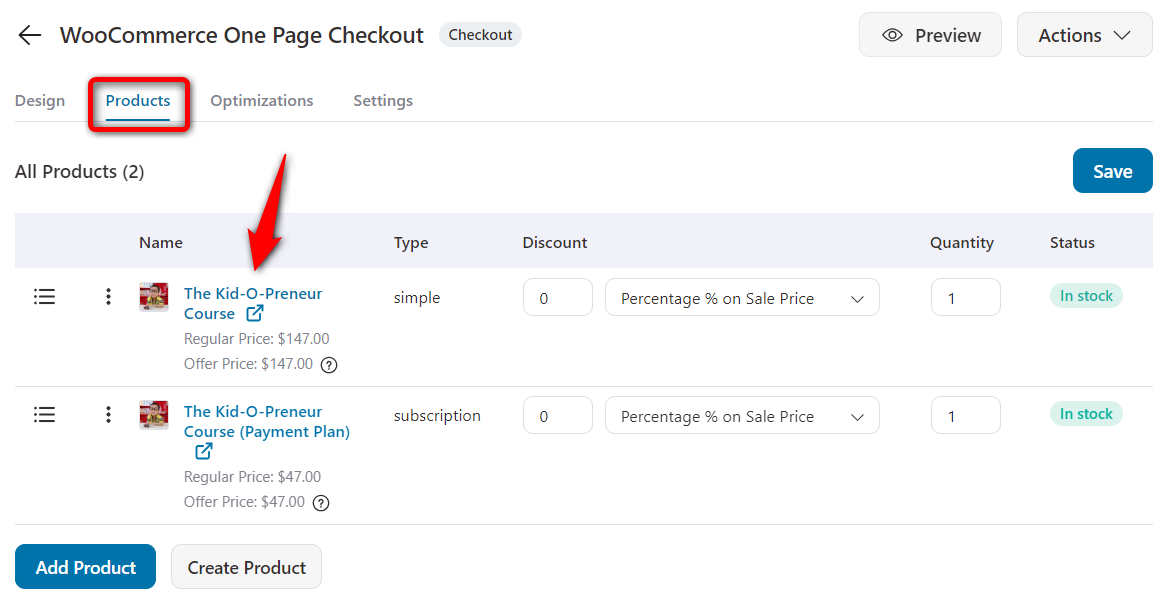Click the Save button
This screenshot has width=1164, height=607.
click(x=1112, y=170)
